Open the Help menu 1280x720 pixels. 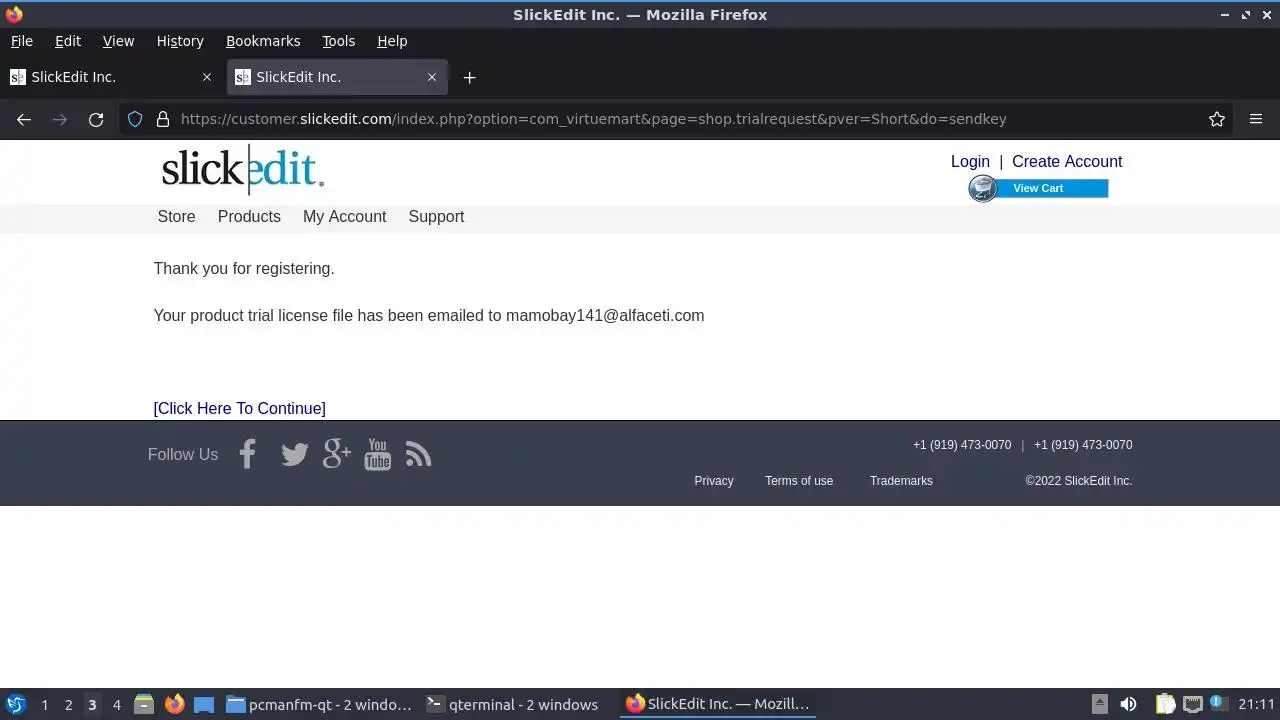pos(392,41)
